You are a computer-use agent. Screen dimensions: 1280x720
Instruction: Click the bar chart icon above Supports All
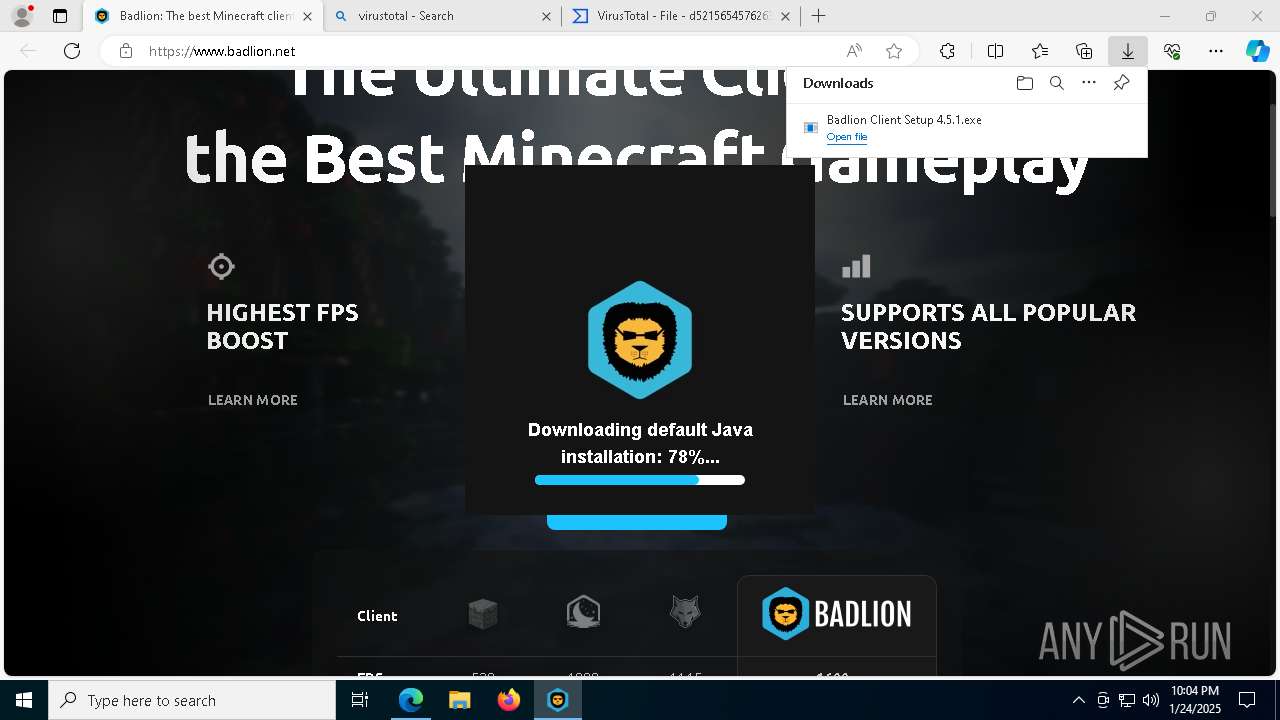click(856, 266)
